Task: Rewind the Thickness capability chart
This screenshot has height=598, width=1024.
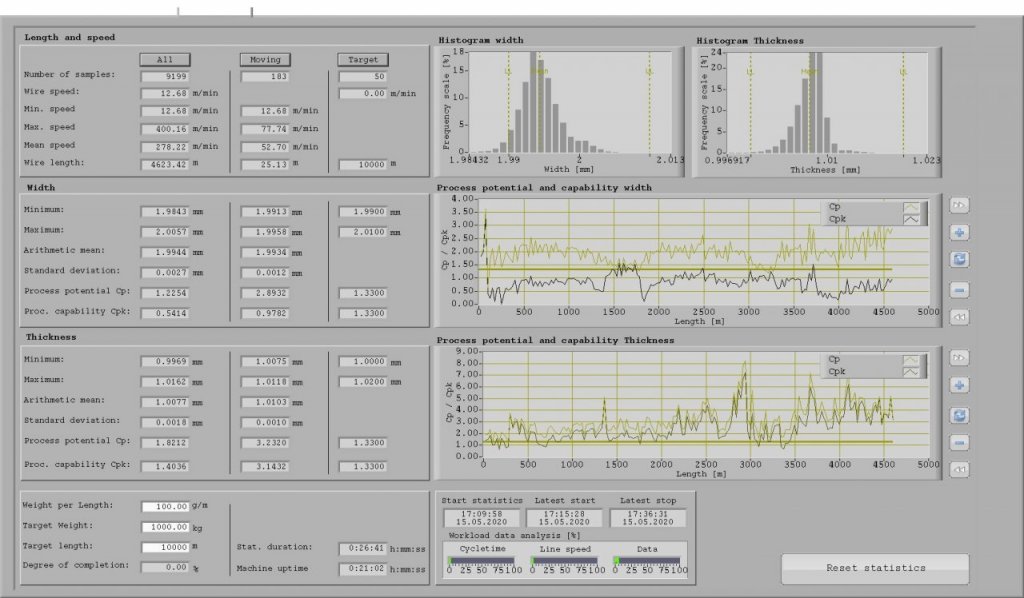Action: [x=959, y=468]
